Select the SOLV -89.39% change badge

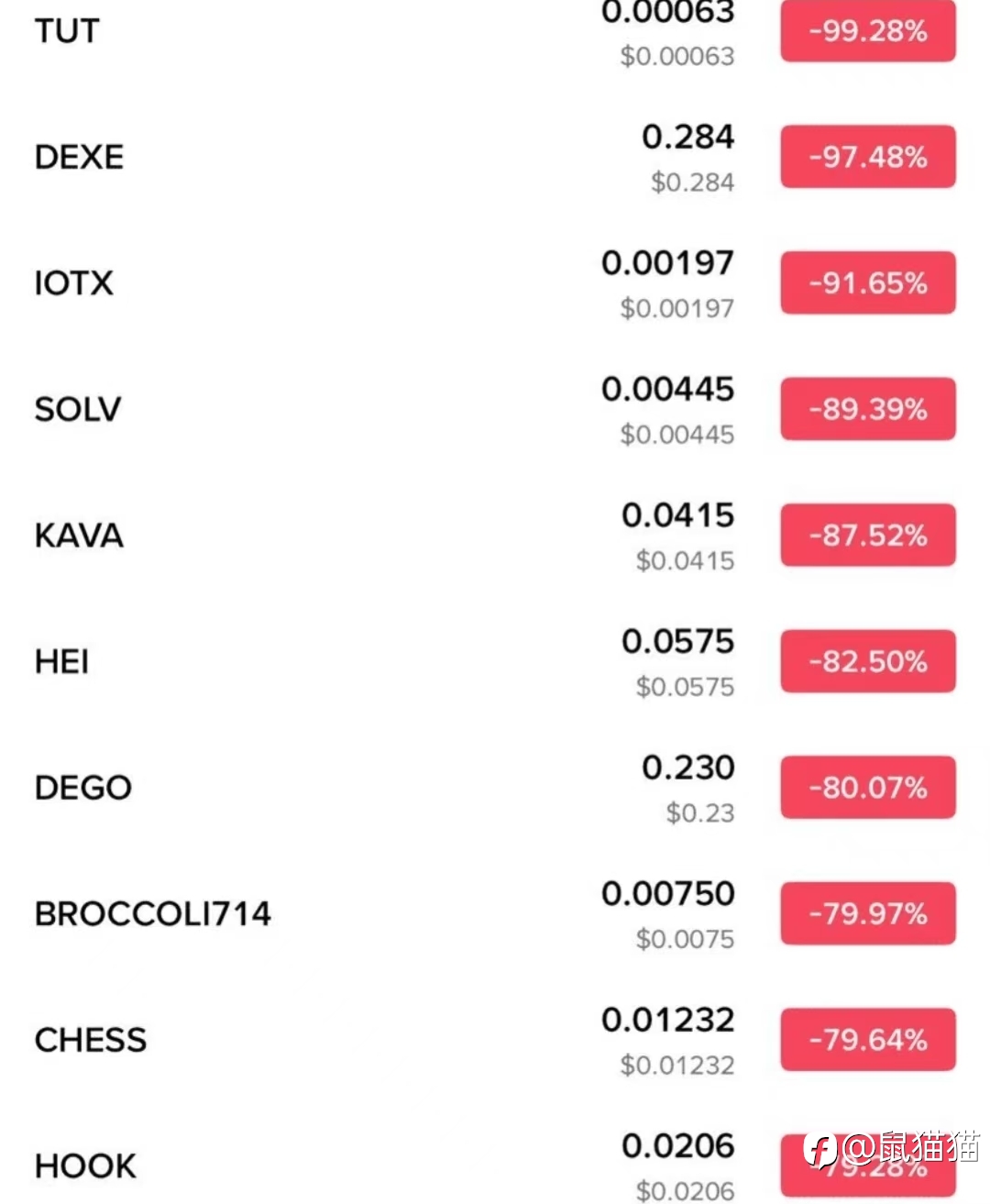tap(867, 409)
